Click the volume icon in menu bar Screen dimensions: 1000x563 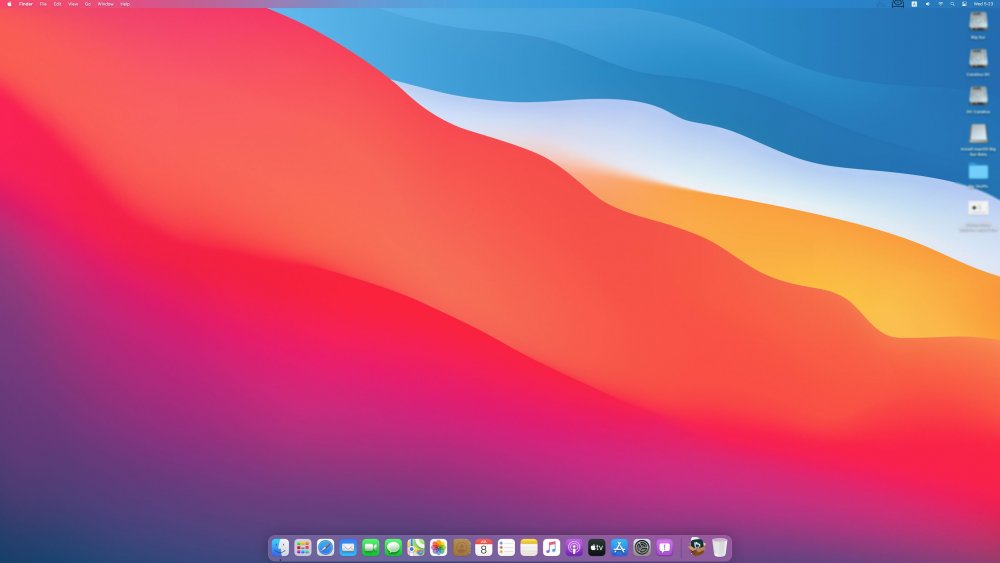click(x=927, y=4)
